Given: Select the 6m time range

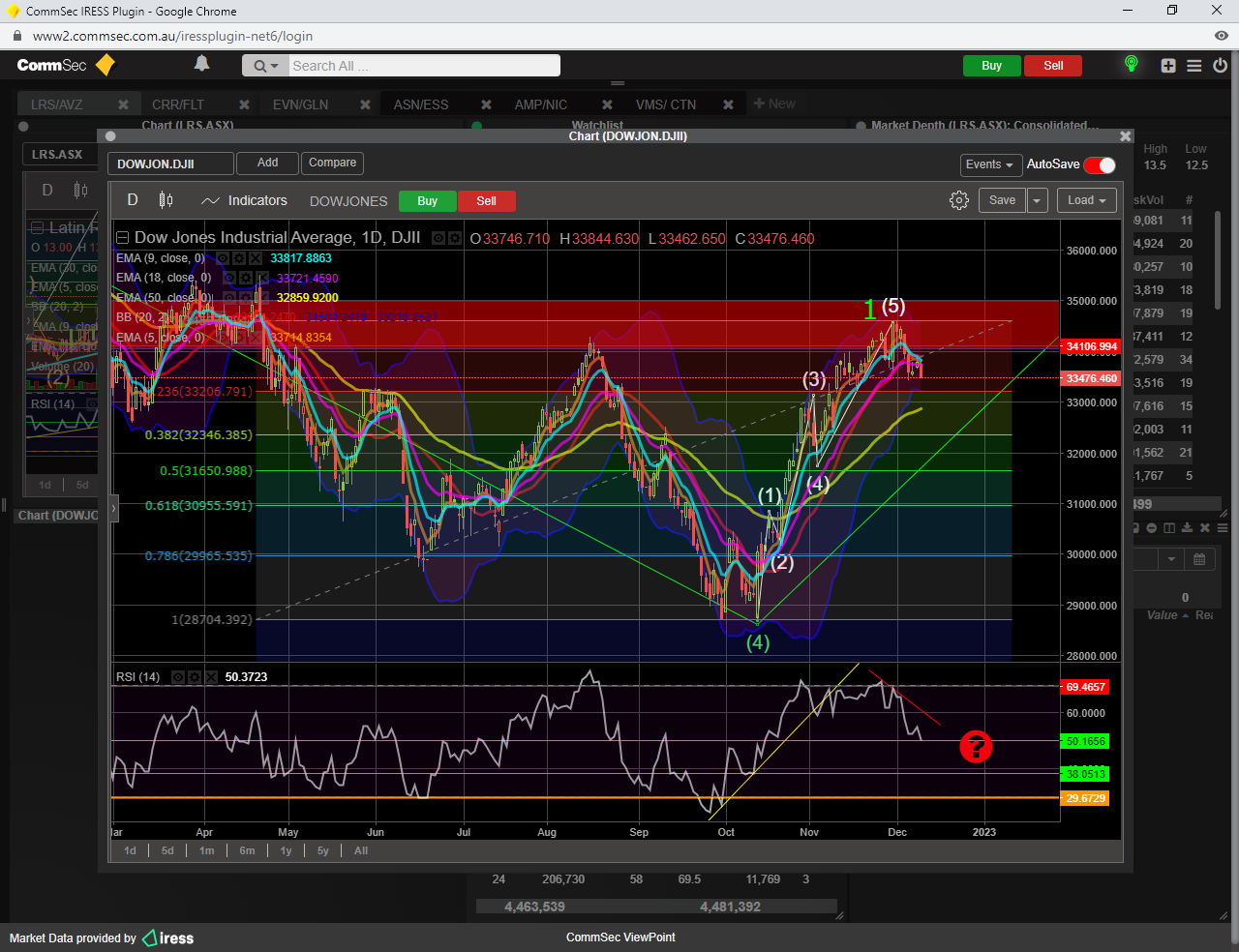Looking at the screenshot, I should (x=247, y=850).
